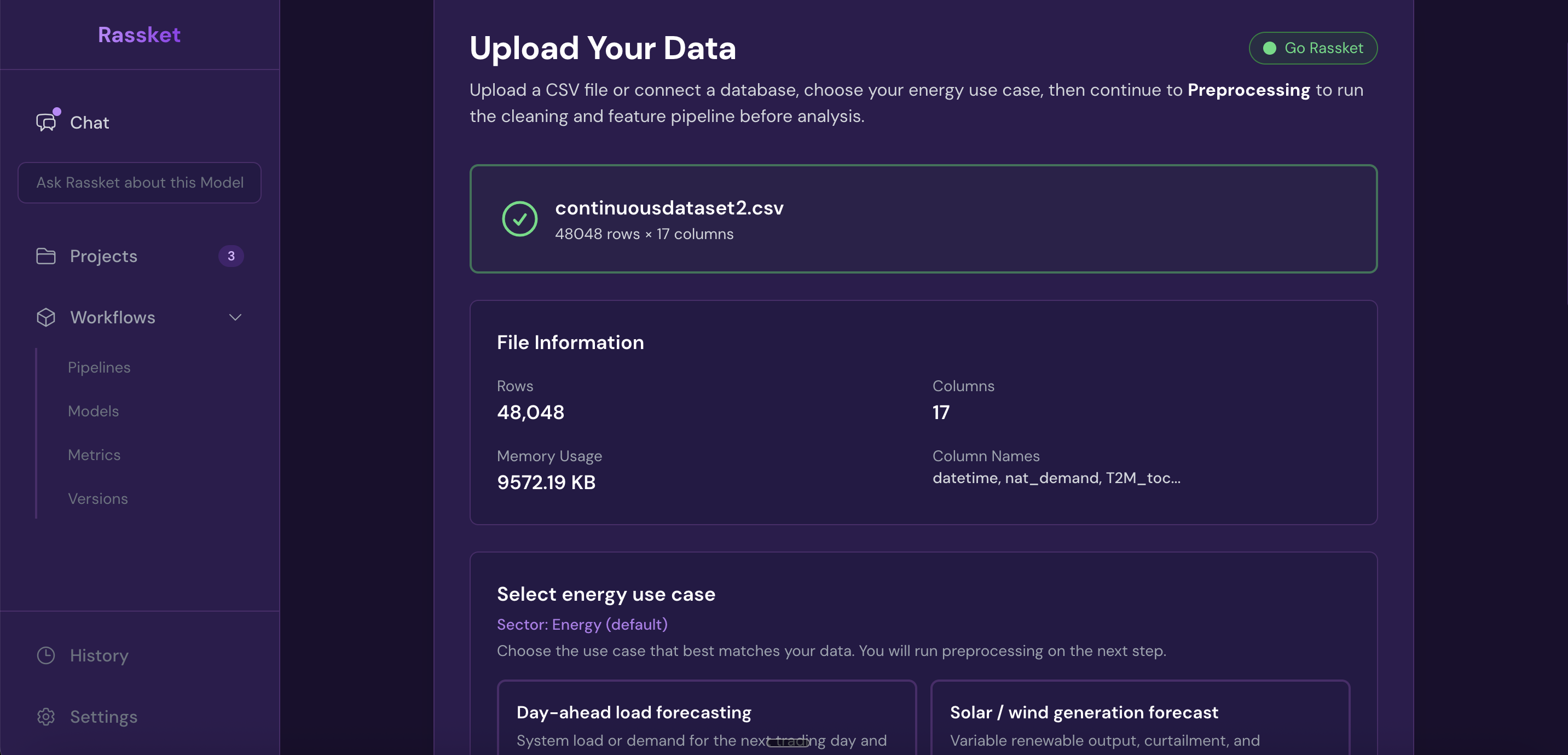Collapse the Workflows section chevron
1568x755 pixels.
coord(235,317)
